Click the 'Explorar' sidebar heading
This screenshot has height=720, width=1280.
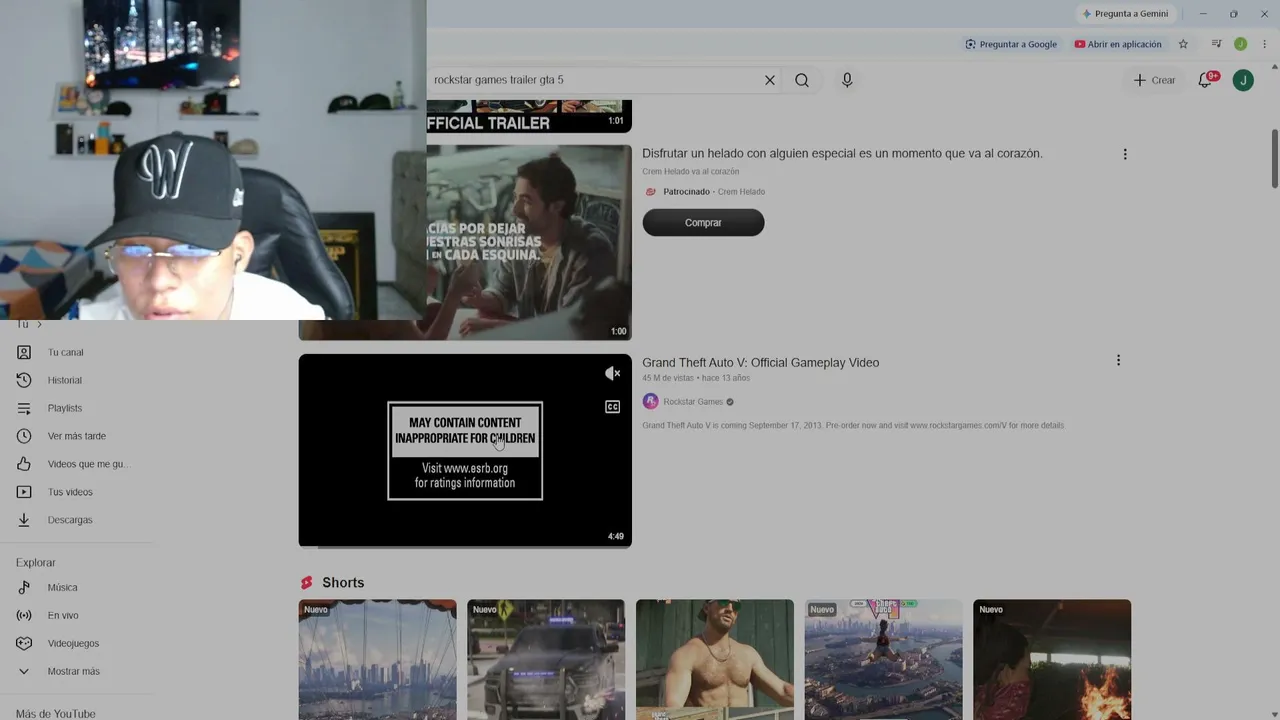(x=36, y=563)
